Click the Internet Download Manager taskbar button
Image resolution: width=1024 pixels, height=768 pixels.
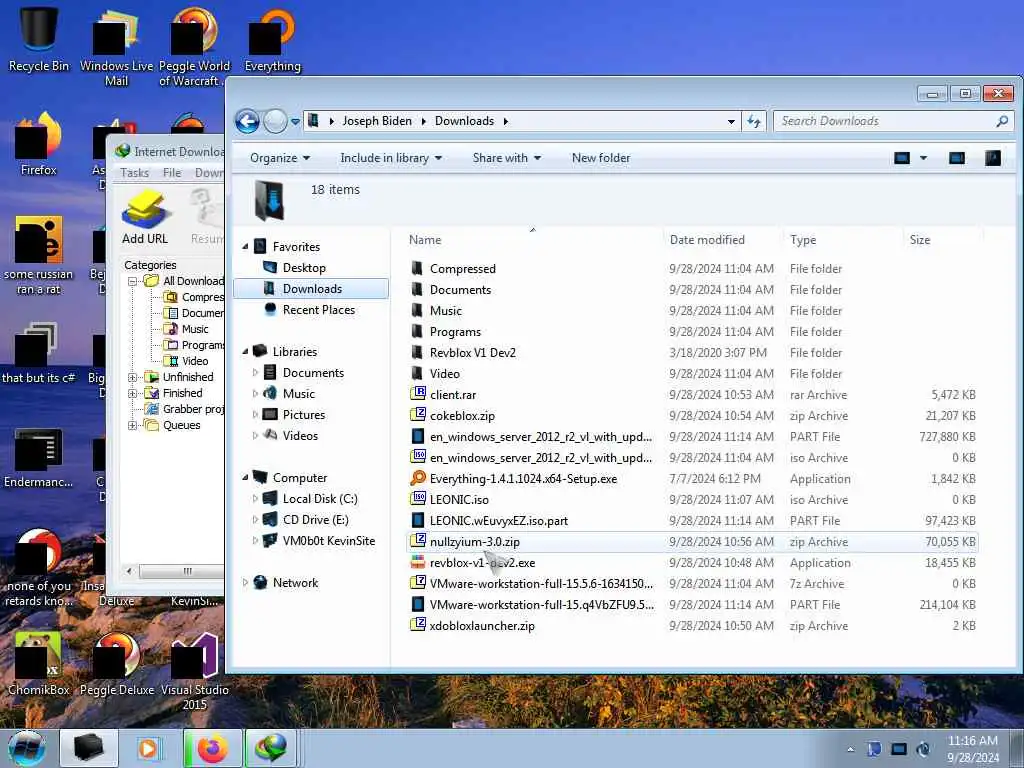[271, 748]
